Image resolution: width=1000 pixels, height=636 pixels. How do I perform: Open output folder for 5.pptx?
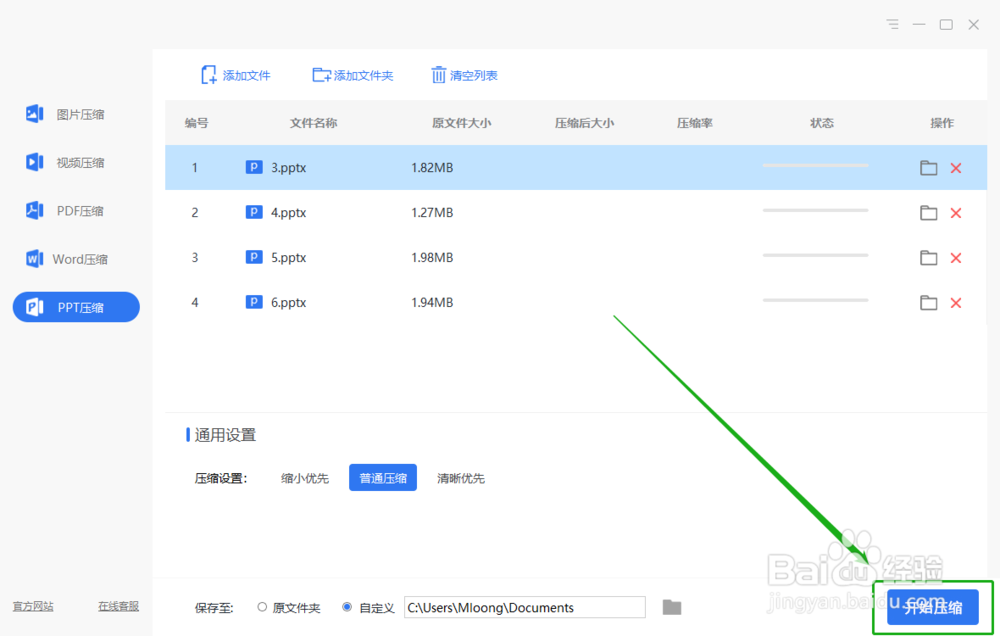click(x=928, y=258)
